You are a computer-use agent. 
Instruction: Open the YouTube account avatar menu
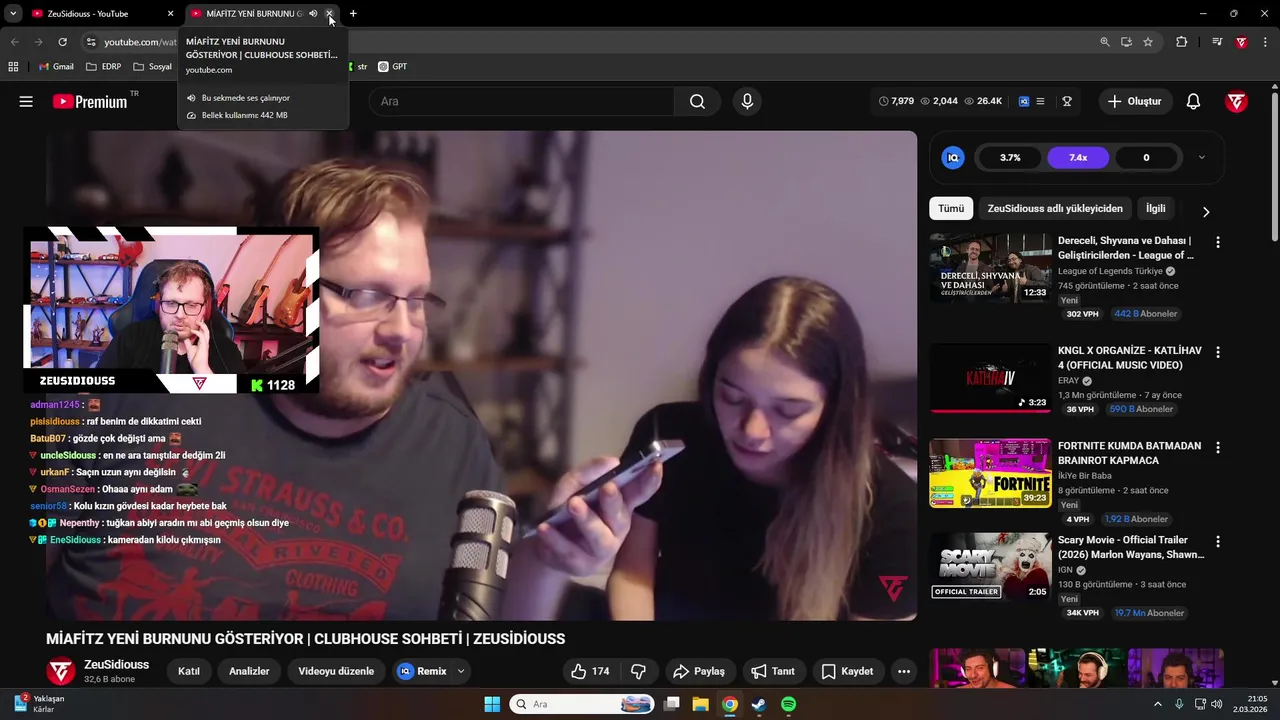[x=1236, y=101]
